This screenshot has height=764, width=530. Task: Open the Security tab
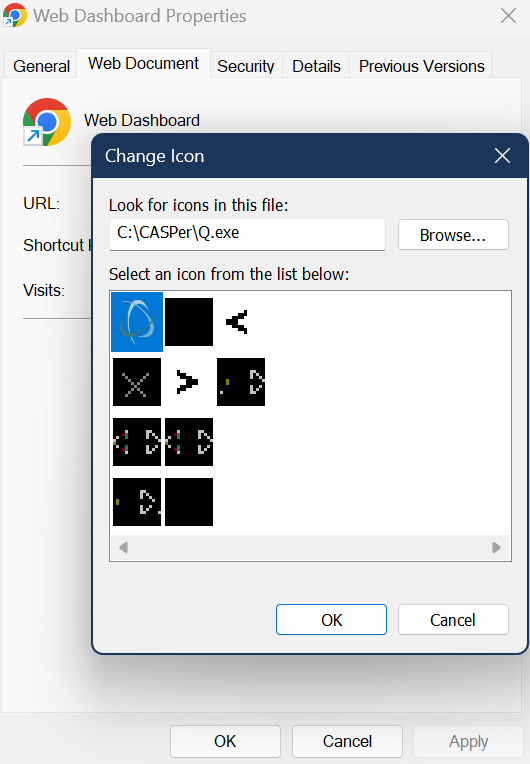click(x=246, y=66)
